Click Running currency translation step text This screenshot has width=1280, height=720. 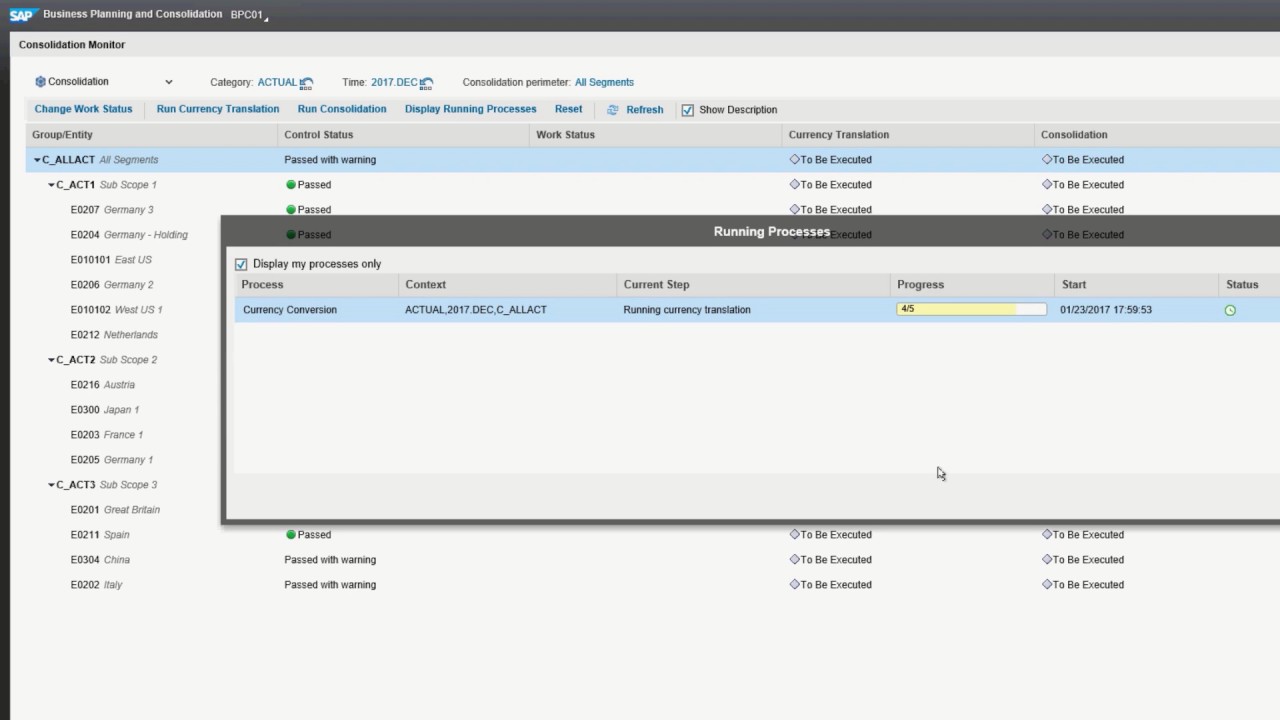687,310
